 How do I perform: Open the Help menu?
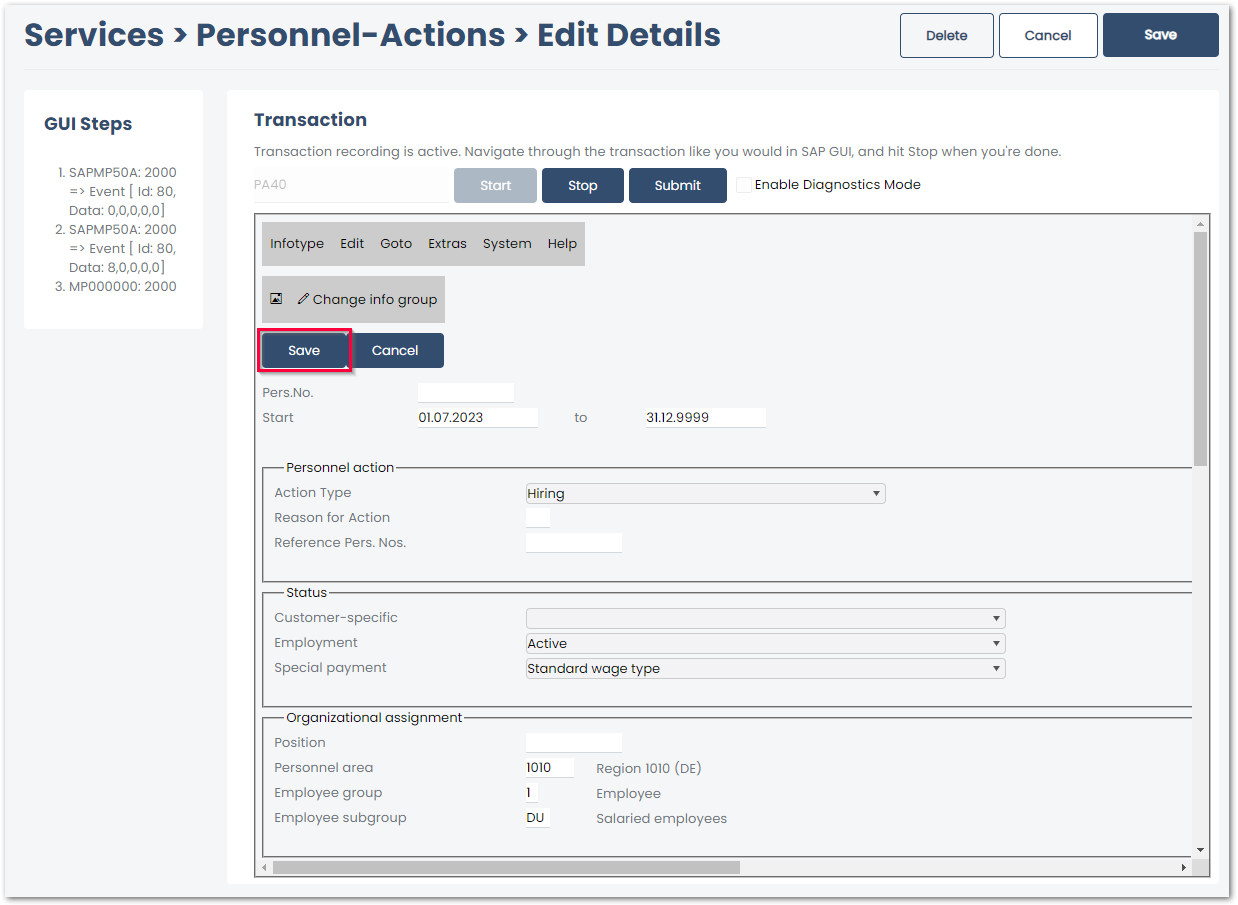(x=562, y=244)
